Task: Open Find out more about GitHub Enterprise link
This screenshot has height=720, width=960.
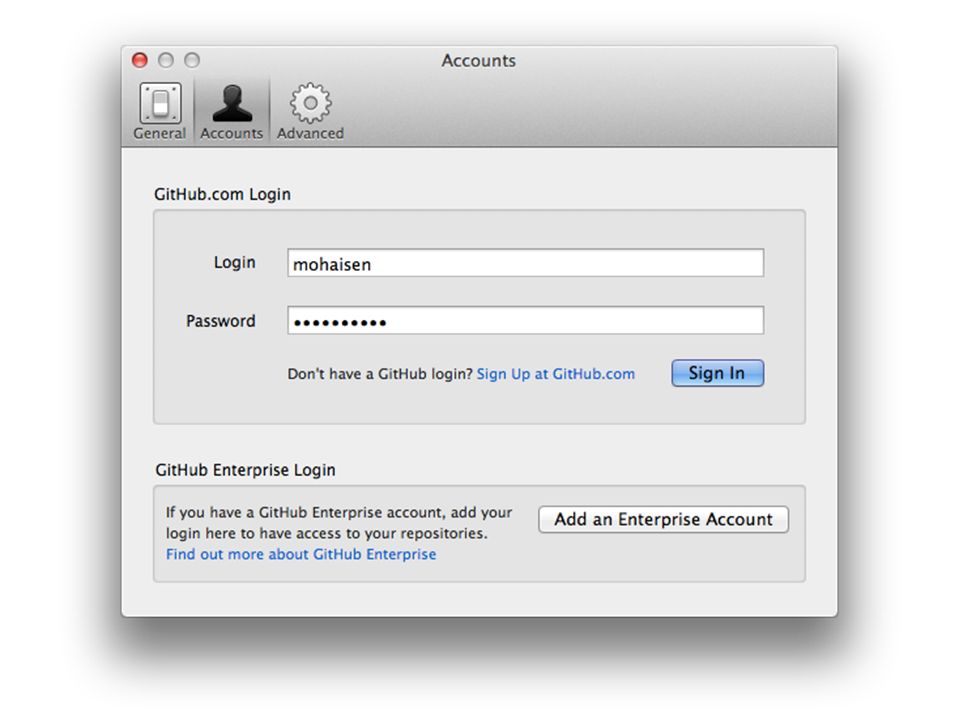Action: click(301, 554)
